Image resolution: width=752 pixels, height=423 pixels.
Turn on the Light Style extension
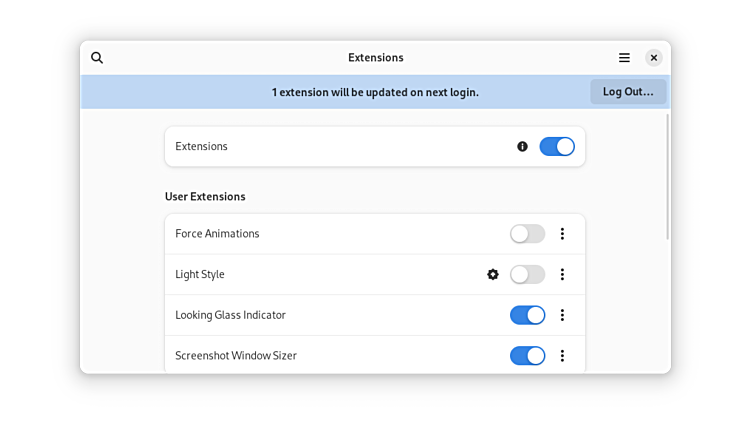527,274
